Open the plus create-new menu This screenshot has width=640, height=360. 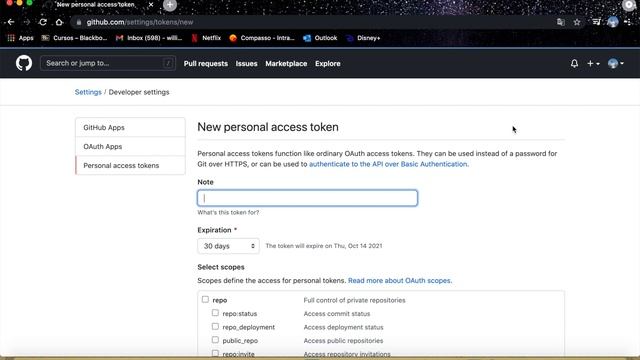coord(593,63)
